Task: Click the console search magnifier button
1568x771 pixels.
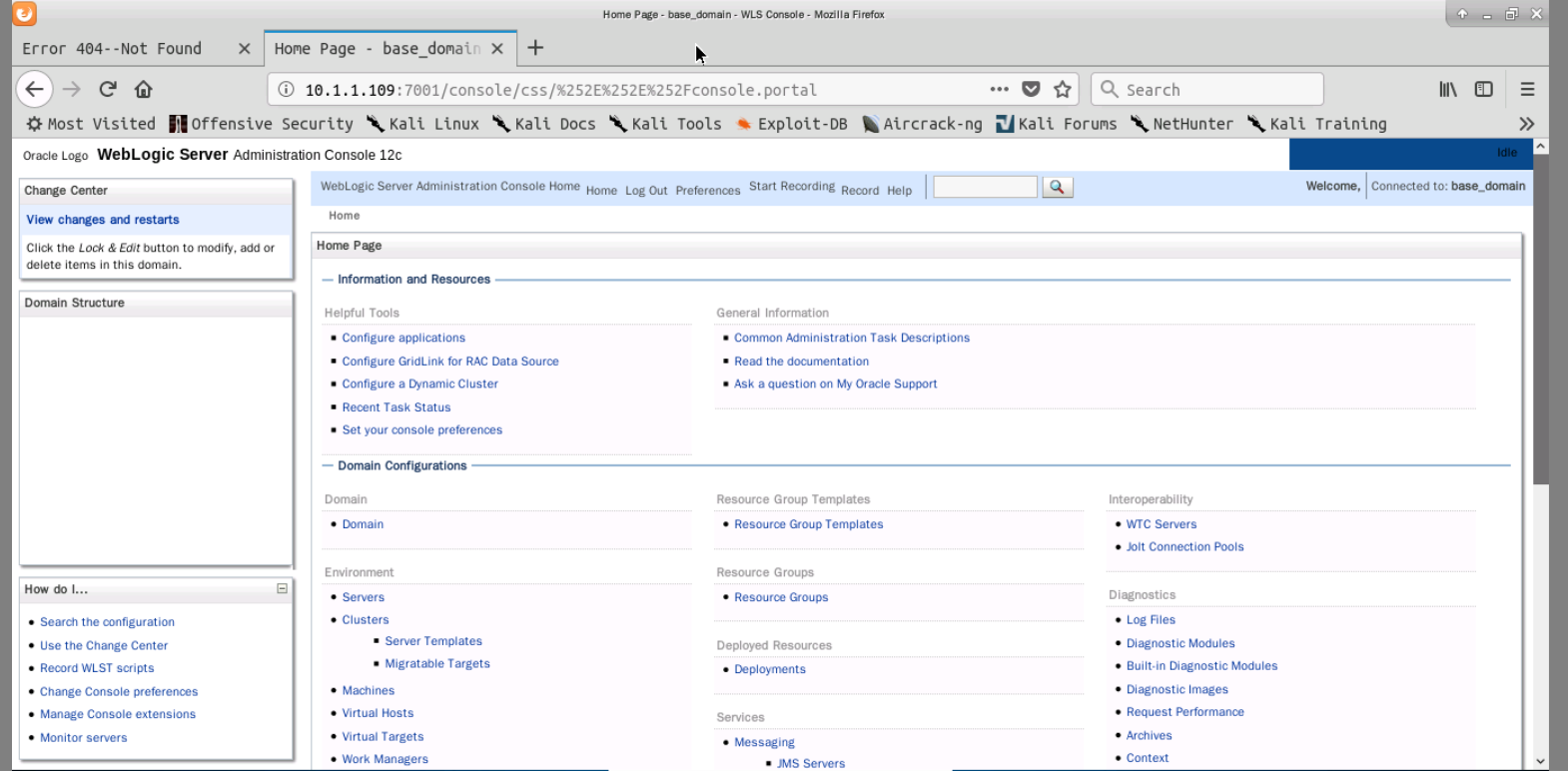Action: click(1057, 187)
